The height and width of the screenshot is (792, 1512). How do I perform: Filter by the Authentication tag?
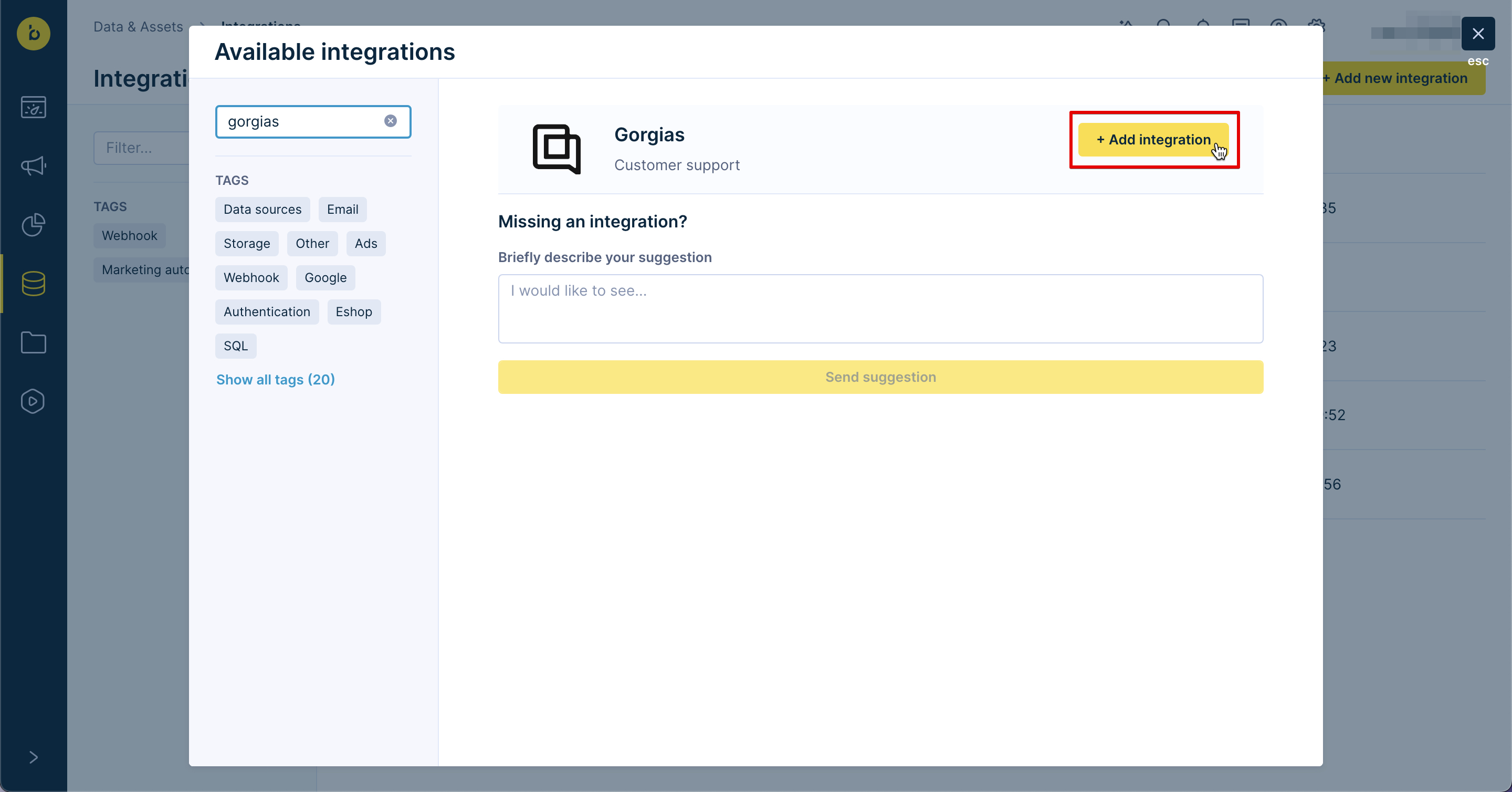coord(267,312)
